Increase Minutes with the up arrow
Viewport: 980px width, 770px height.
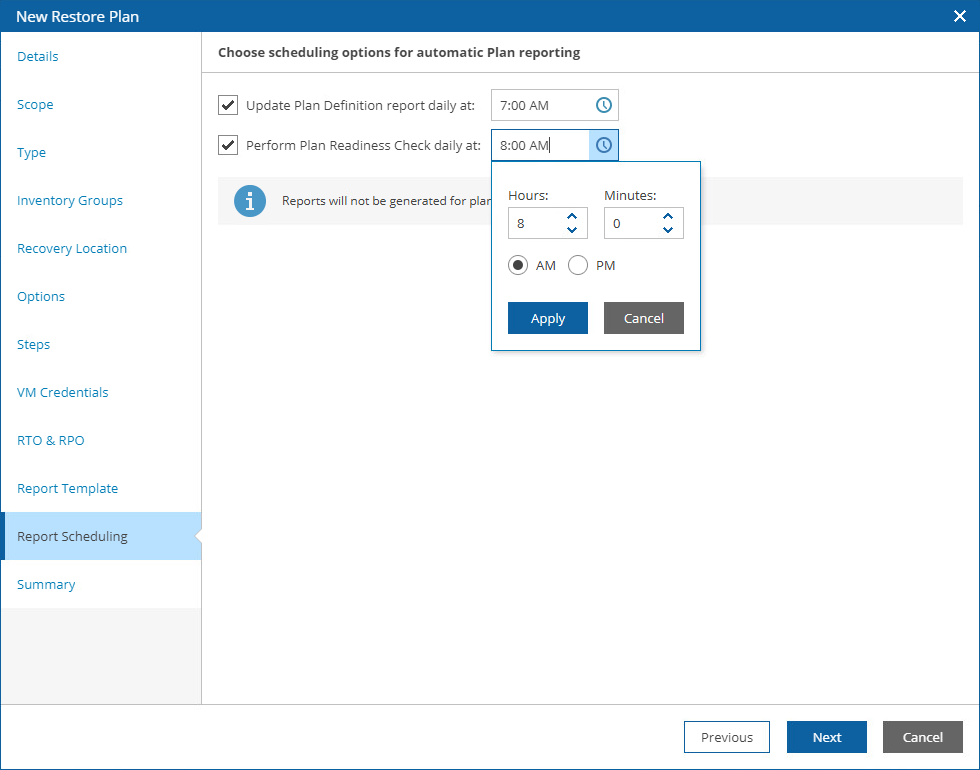(x=668, y=216)
